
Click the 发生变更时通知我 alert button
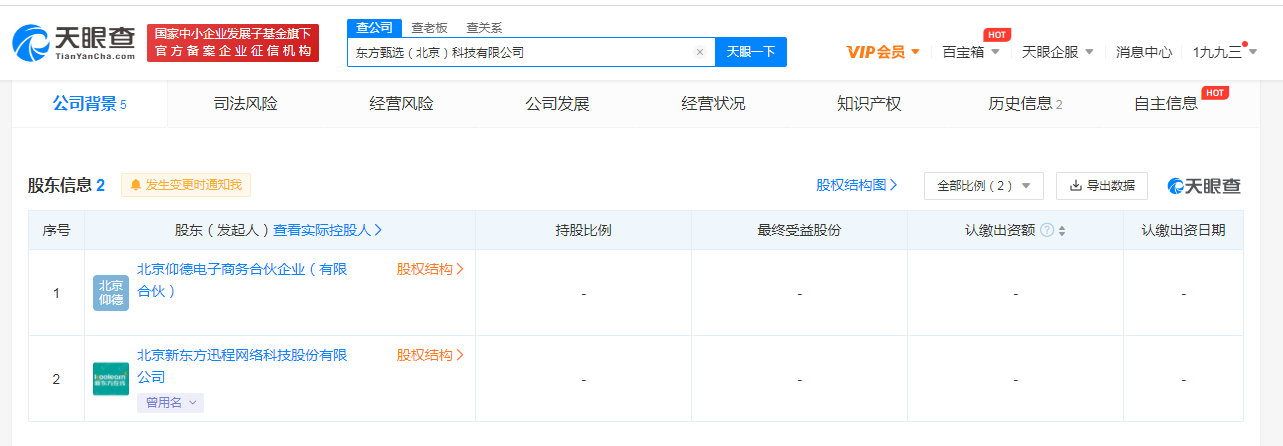pyautogui.click(x=186, y=185)
